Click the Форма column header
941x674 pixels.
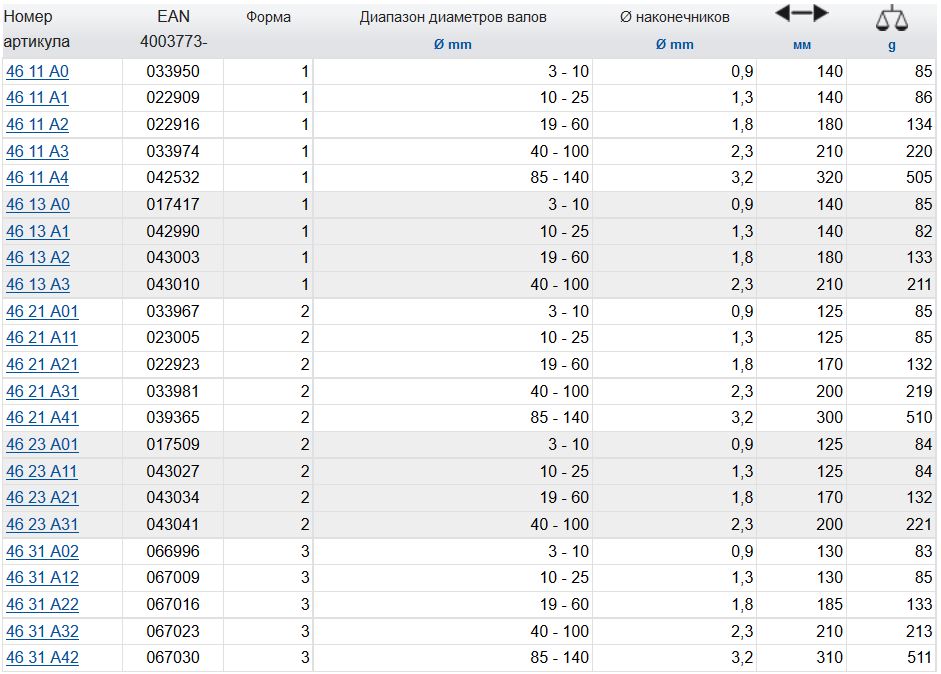(267, 18)
